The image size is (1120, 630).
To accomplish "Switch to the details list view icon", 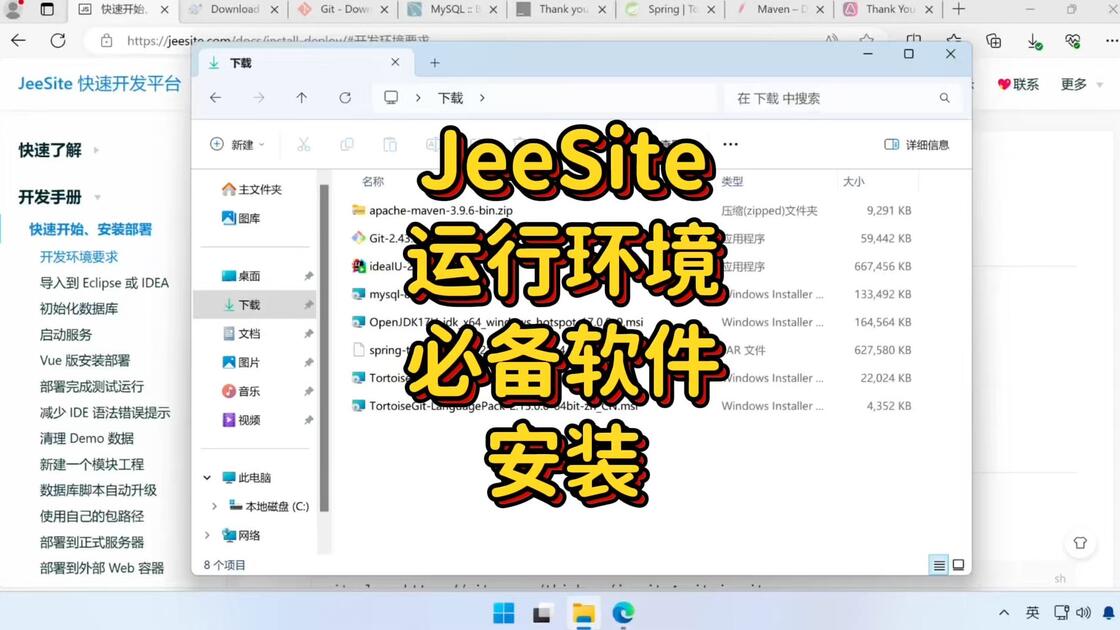I will (x=939, y=565).
